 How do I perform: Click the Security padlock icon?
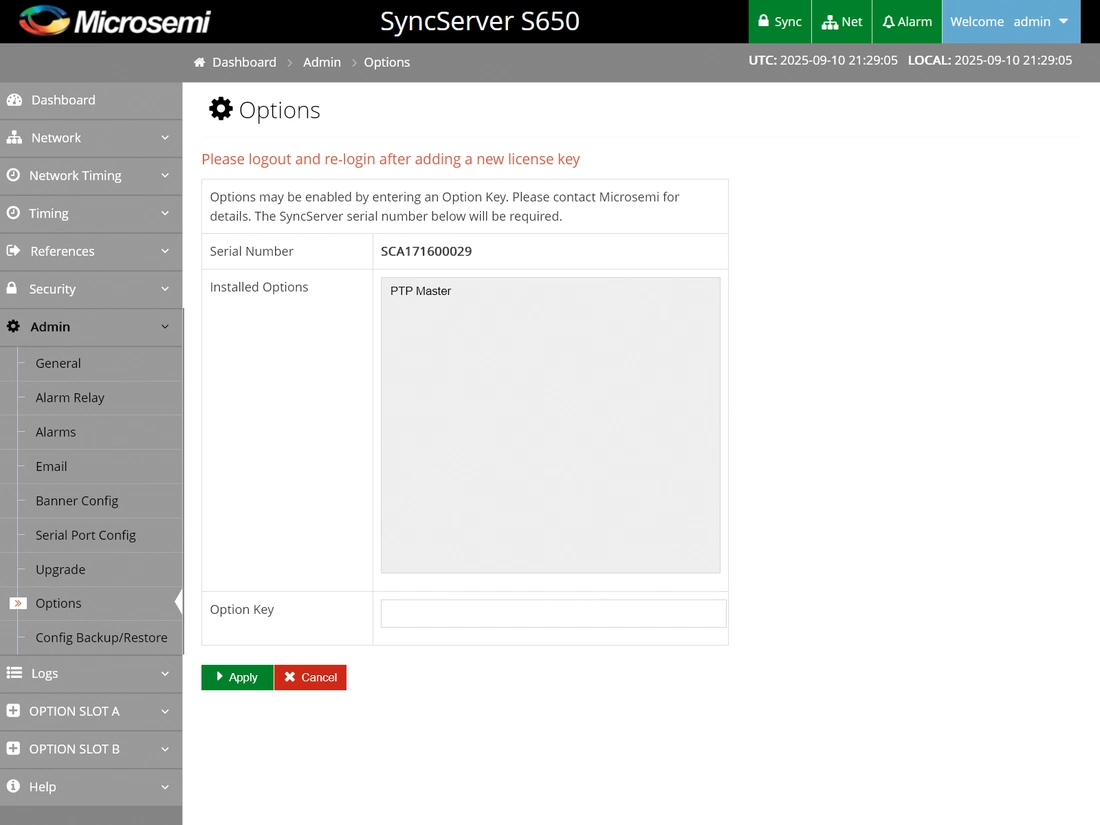click(x=12, y=288)
